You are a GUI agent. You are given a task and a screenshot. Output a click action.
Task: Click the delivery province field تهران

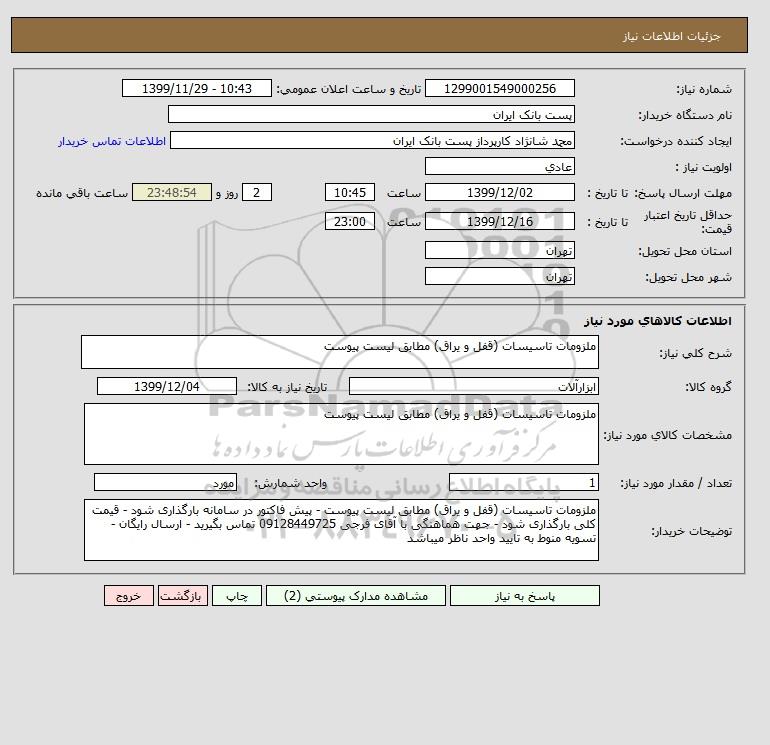click(499, 250)
